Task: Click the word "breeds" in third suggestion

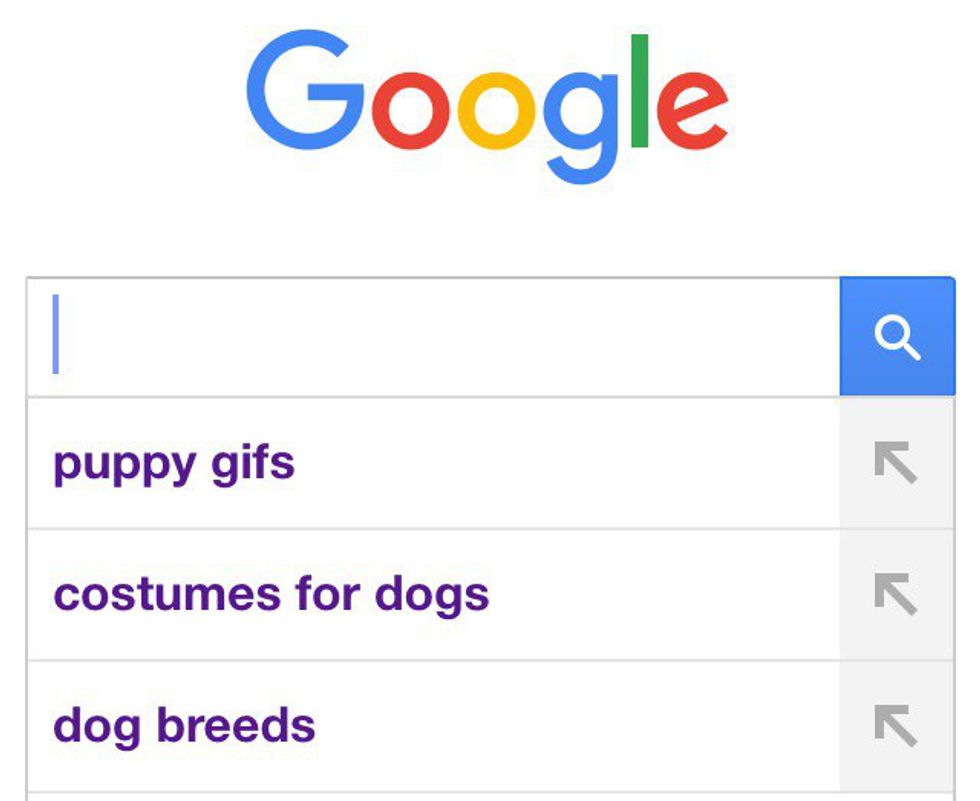Action: point(237,726)
